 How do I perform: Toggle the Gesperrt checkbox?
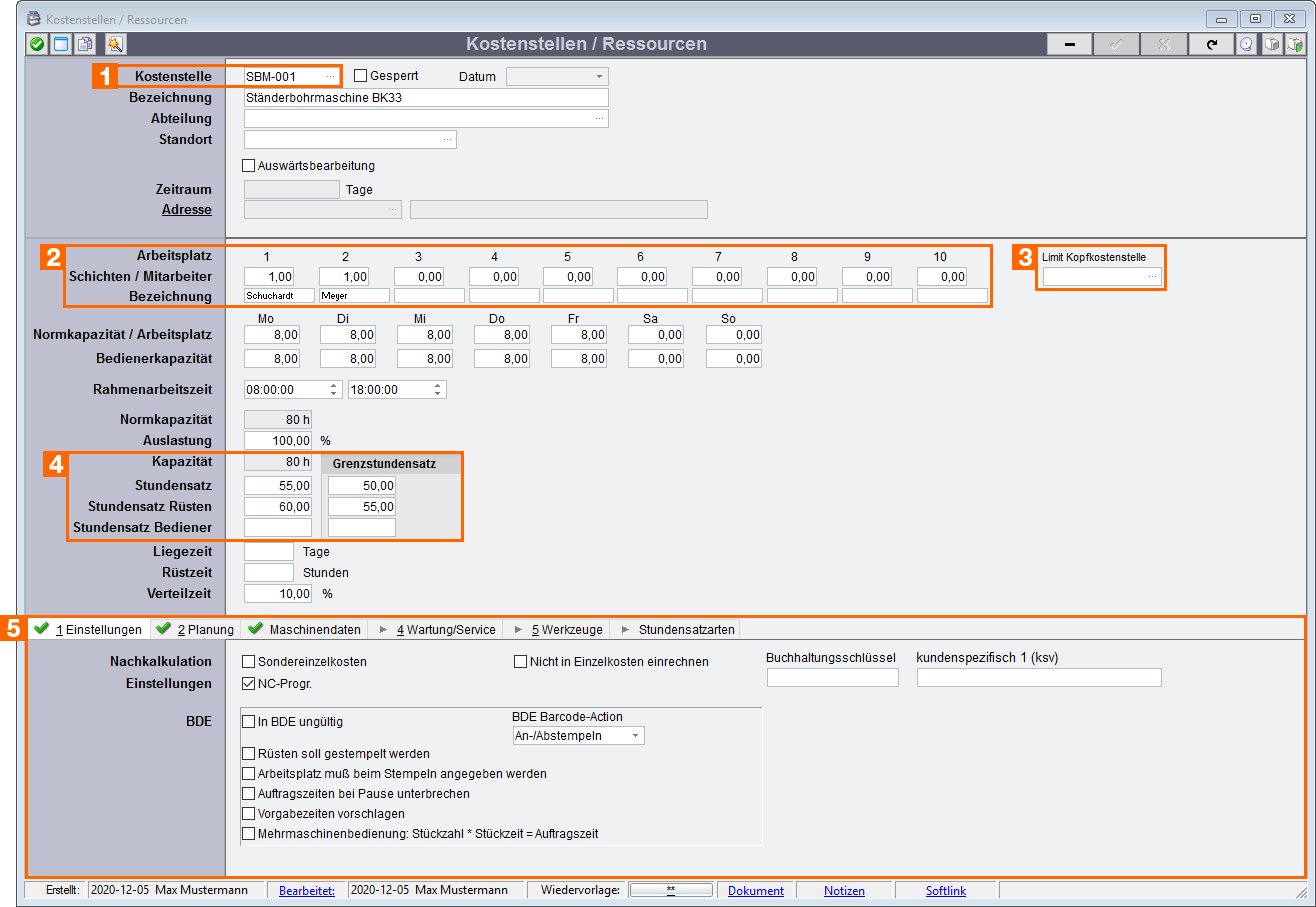(361, 76)
